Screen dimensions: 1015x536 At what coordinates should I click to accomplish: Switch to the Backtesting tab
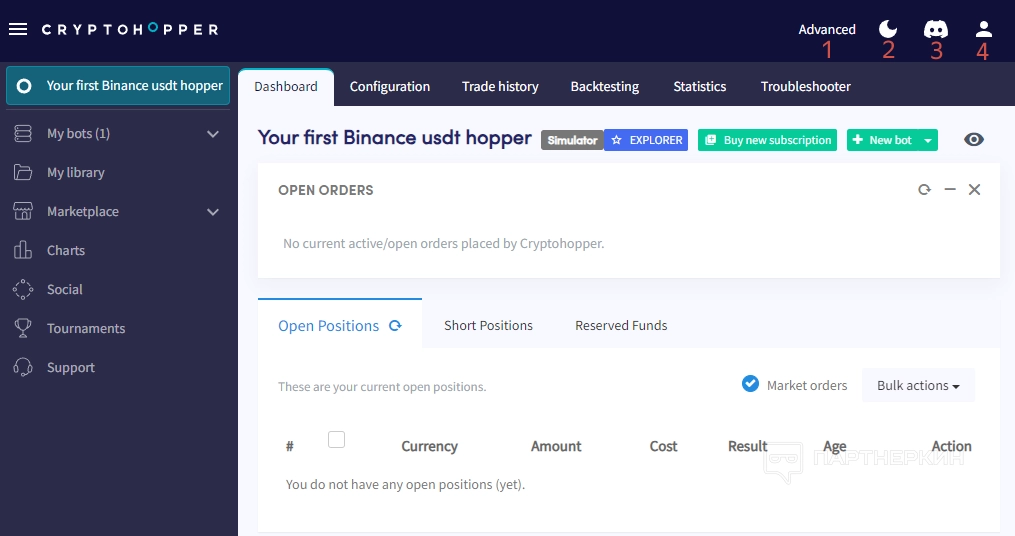604,87
